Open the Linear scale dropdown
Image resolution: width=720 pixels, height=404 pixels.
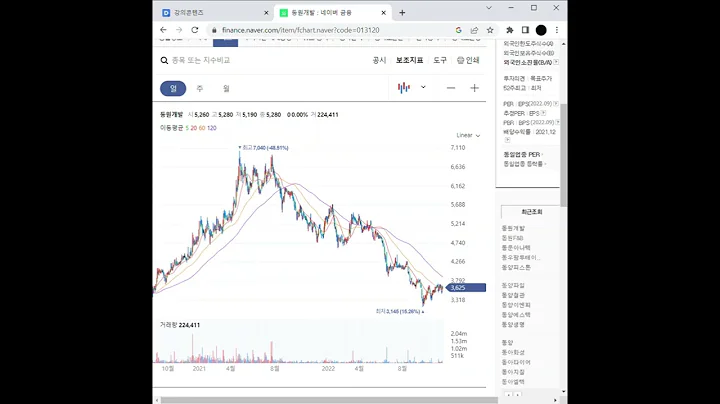[468, 135]
